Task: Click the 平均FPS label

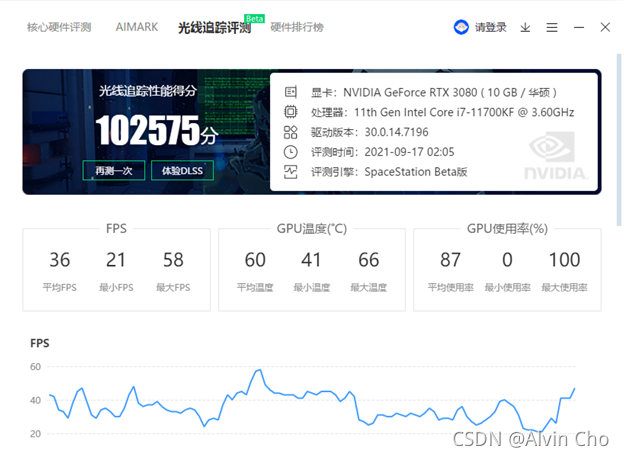Action: (x=60, y=287)
